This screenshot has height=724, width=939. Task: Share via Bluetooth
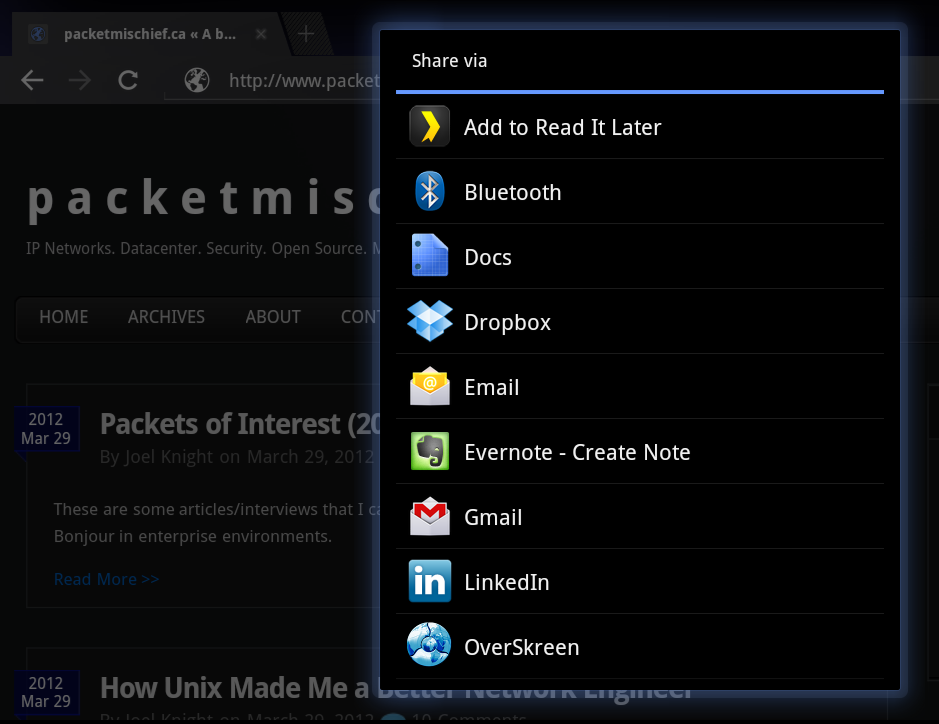(640, 192)
